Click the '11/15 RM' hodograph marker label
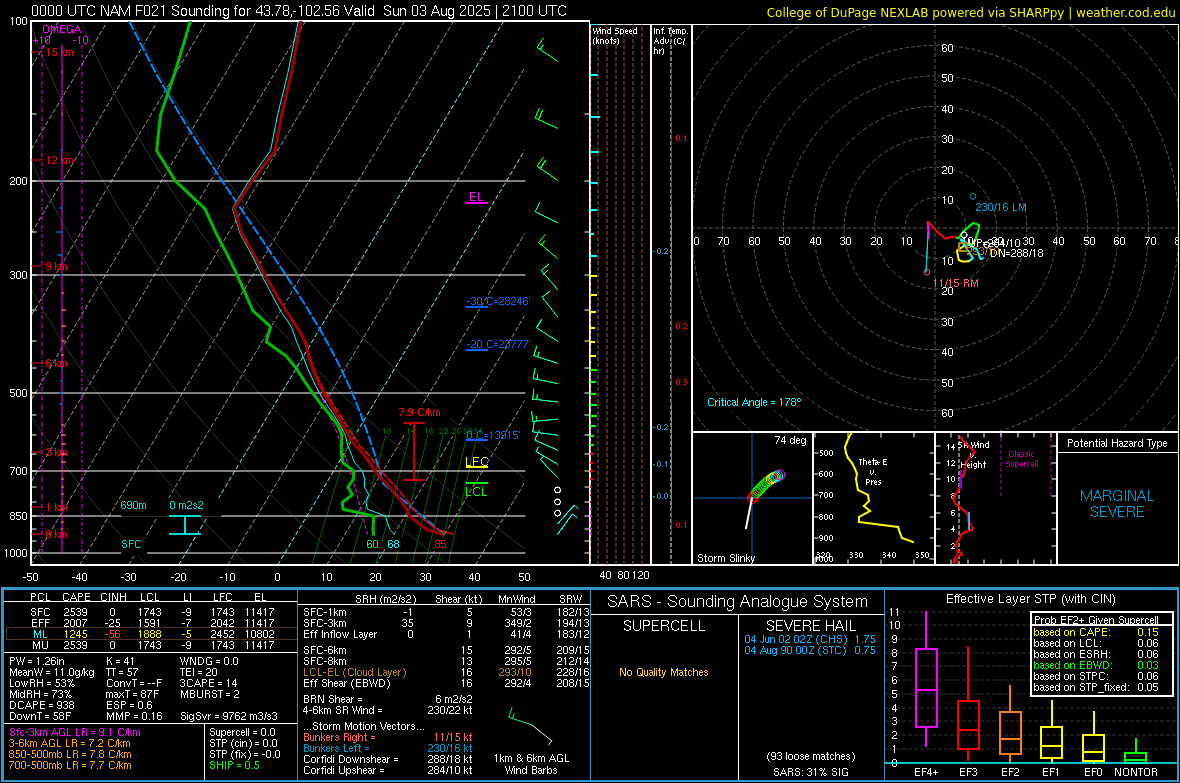The height and width of the screenshot is (783, 1180). point(956,284)
